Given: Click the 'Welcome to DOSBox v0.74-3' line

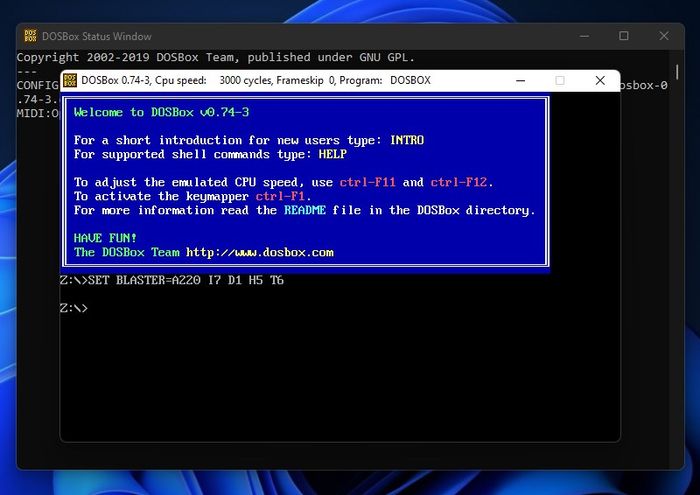Looking at the screenshot, I should (162, 112).
